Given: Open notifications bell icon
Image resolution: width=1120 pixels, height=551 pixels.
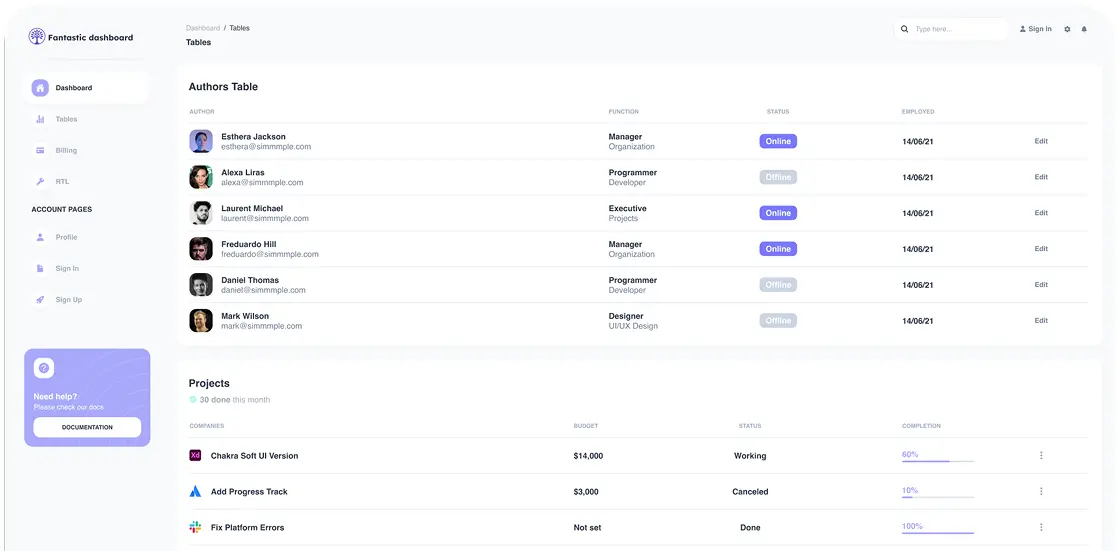Looking at the screenshot, I should pyautogui.click(x=1084, y=29).
